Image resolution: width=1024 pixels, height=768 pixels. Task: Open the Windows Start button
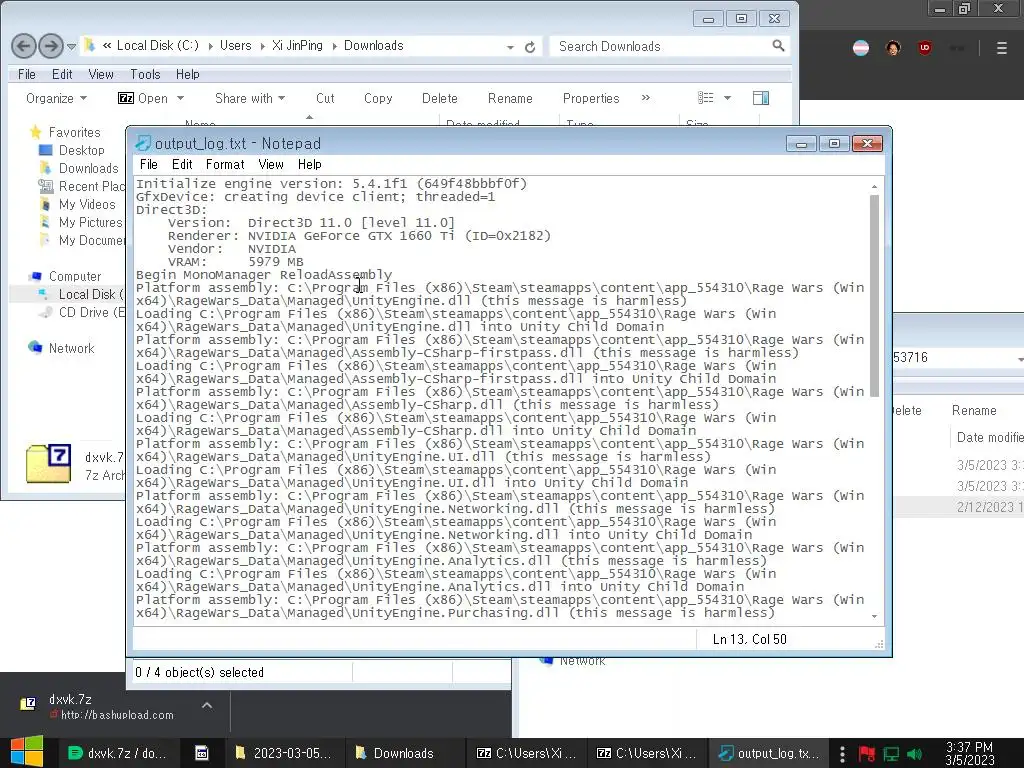[26, 752]
